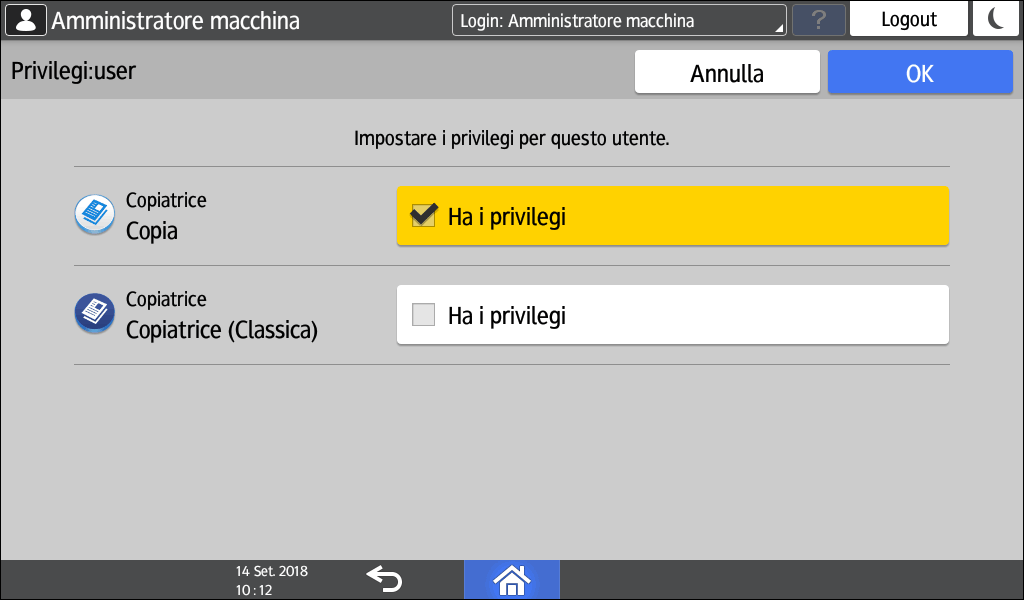Toggle the yellow "Ha i privilegi" Copia row
Viewport: 1024px width, 600px height.
tap(672, 216)
